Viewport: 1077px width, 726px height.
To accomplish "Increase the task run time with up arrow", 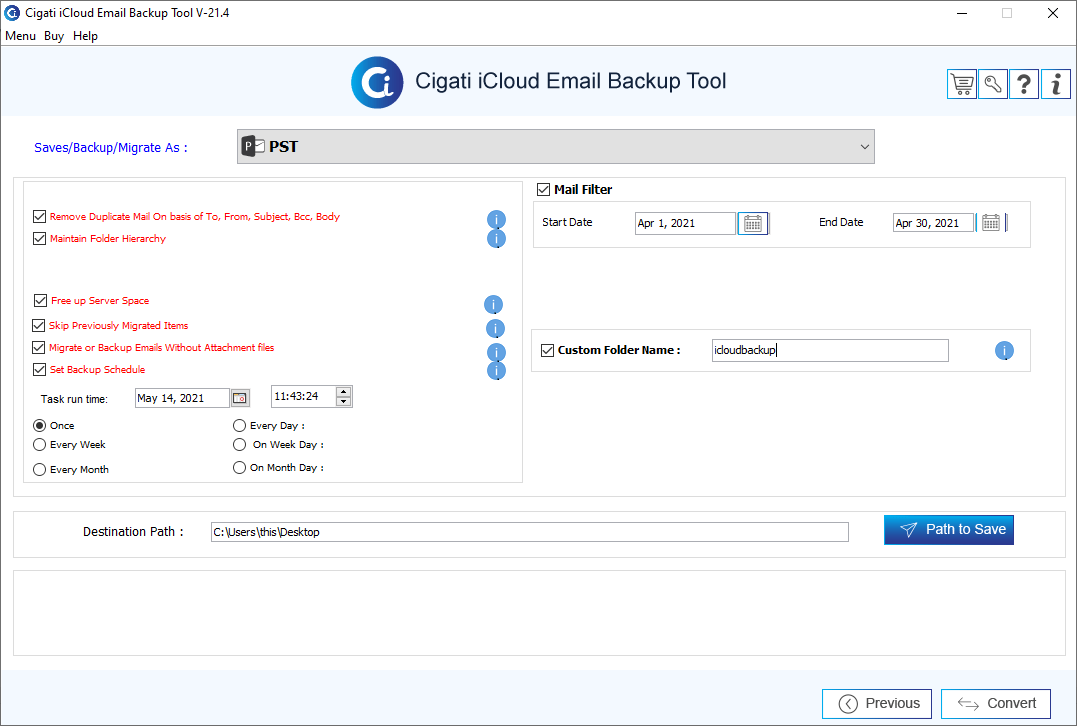I will [343, 392].
